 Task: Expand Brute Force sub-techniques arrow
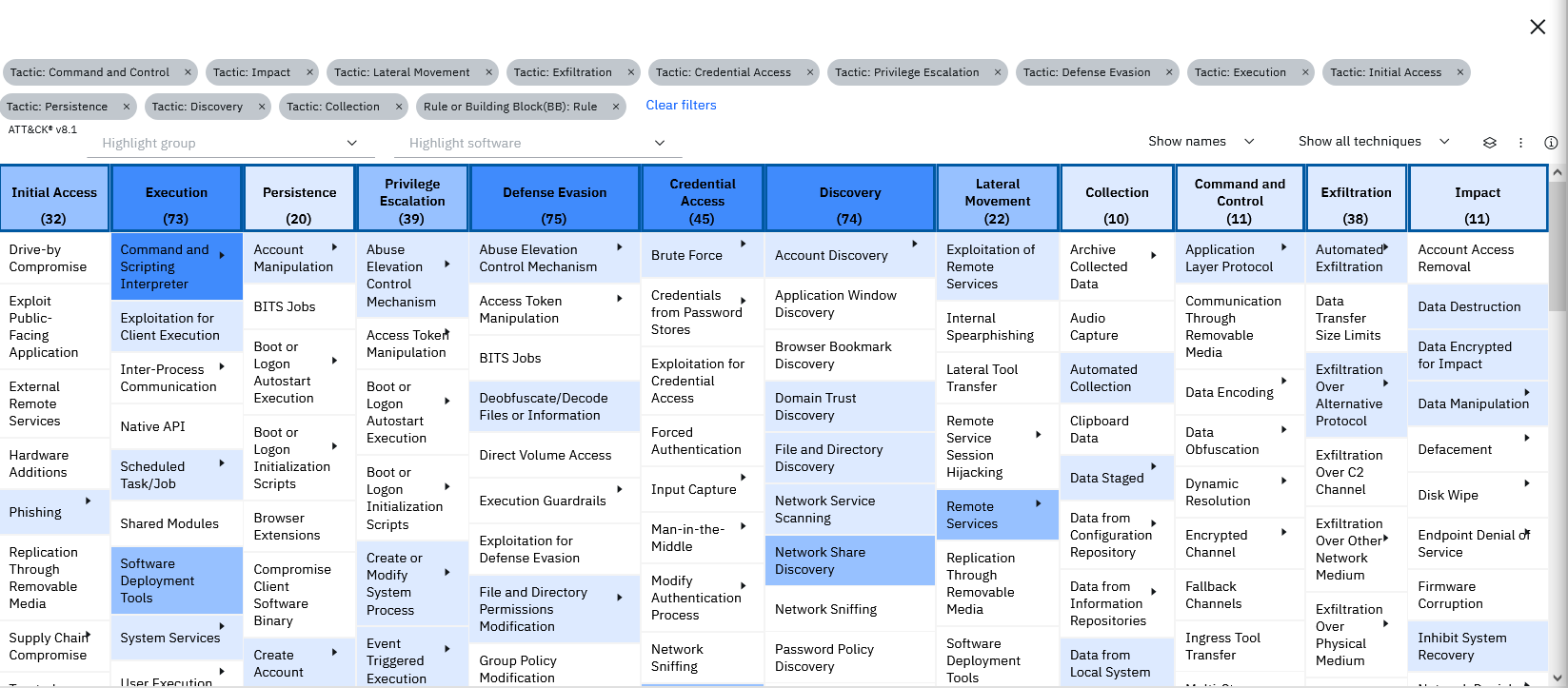(x=744, y=245)
